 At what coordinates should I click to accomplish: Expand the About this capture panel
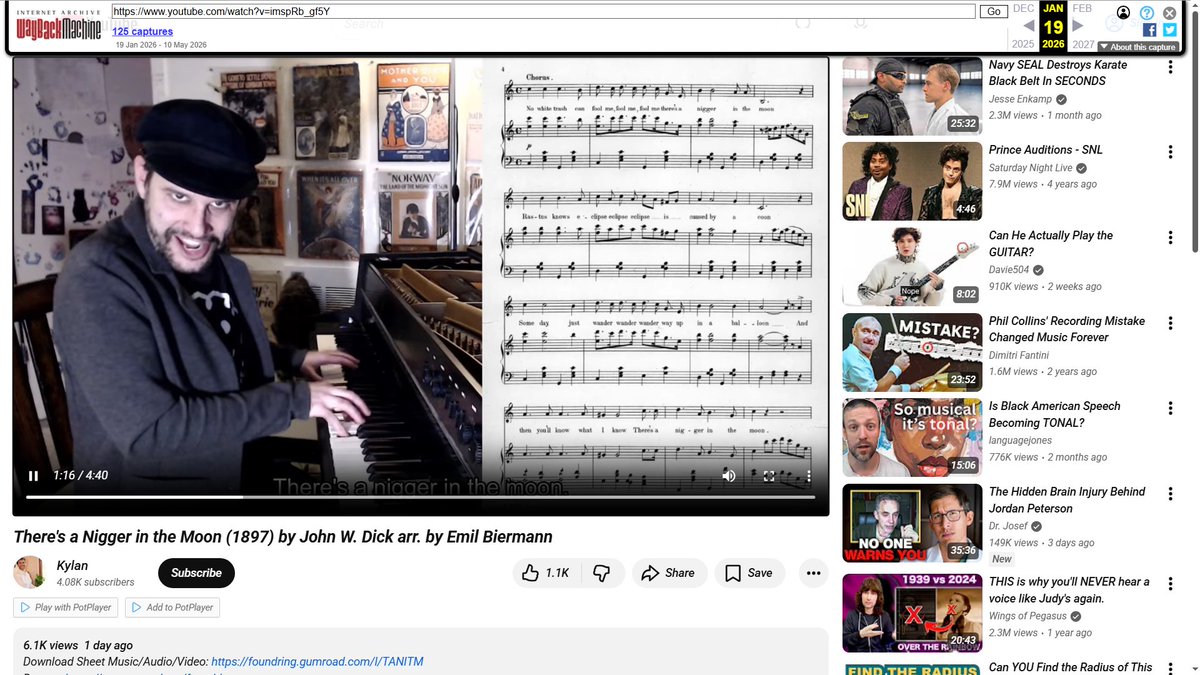click(1137, 47)
